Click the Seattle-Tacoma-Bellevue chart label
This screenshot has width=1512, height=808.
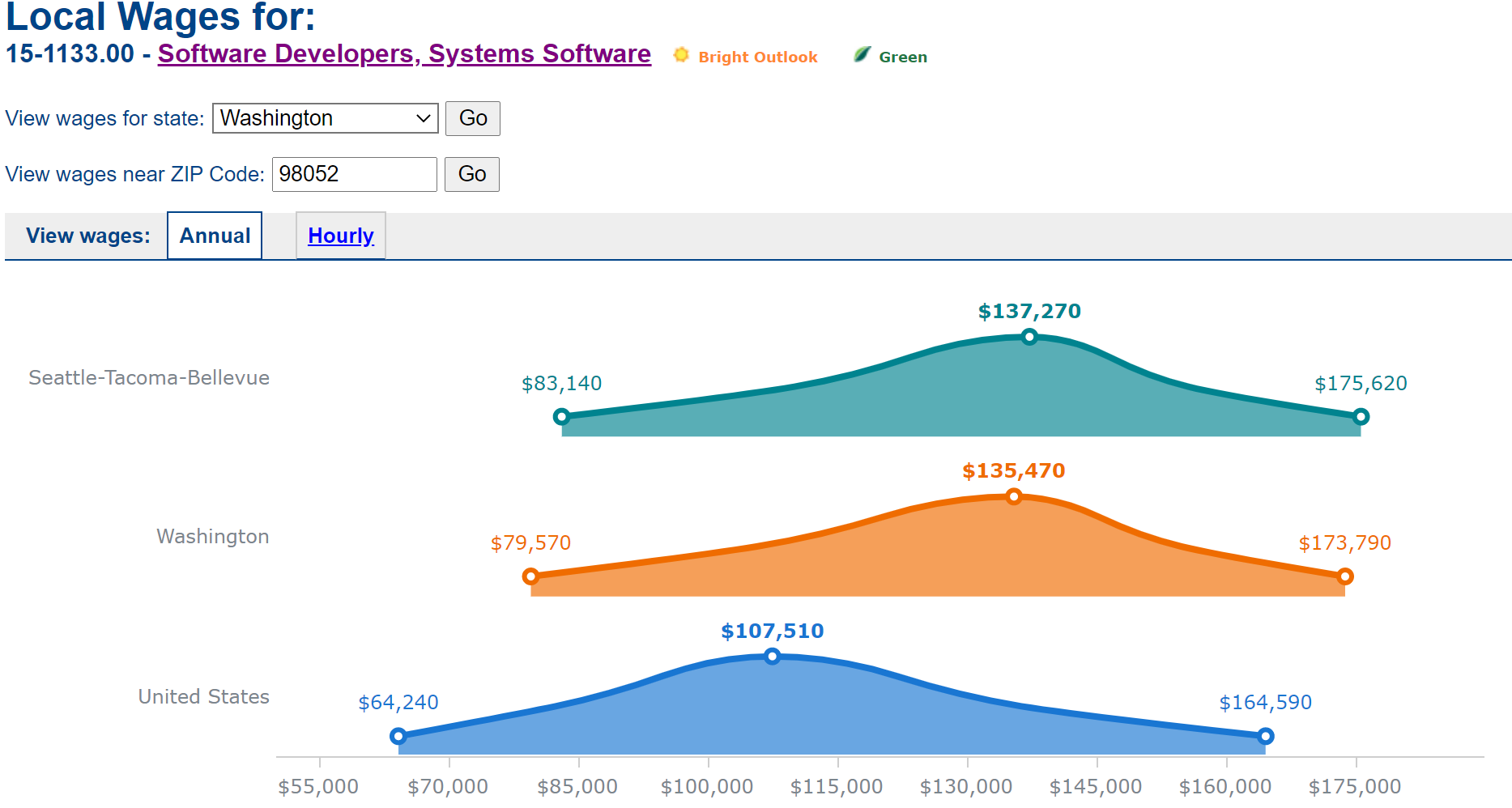(149, 378)
